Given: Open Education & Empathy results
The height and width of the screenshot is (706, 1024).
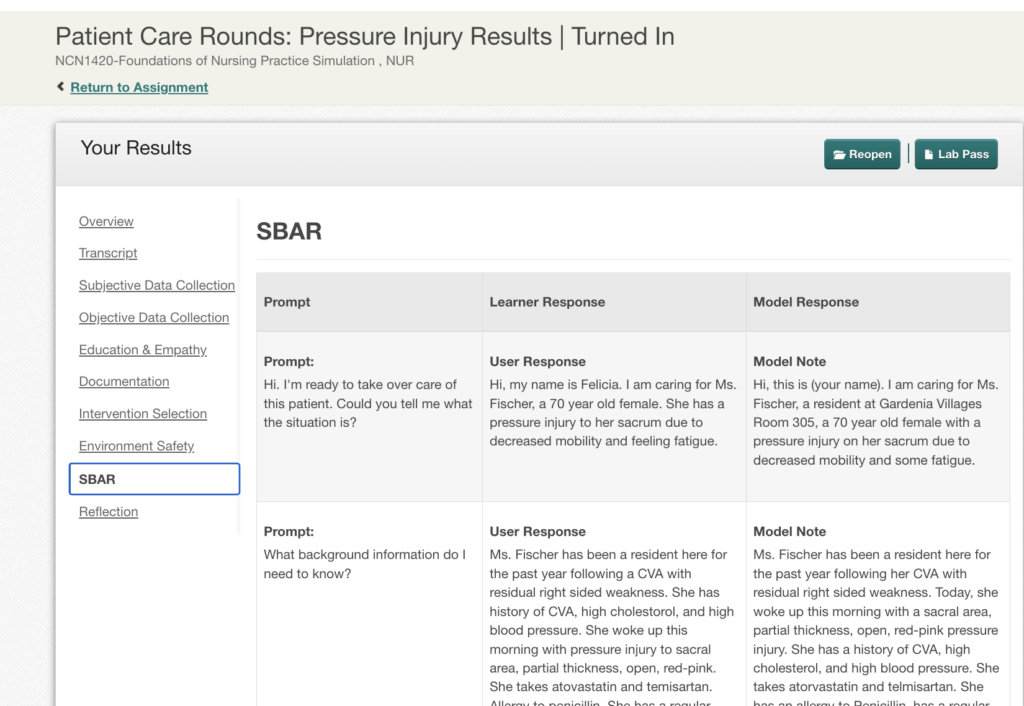Looking at the screenshot, I should 142,350.
